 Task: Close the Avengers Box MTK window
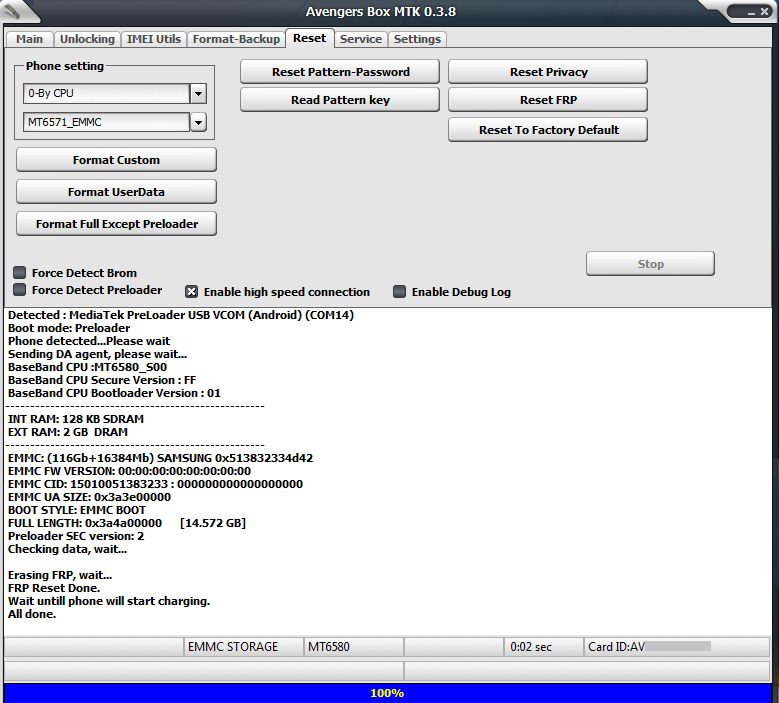tap(764, 11)
